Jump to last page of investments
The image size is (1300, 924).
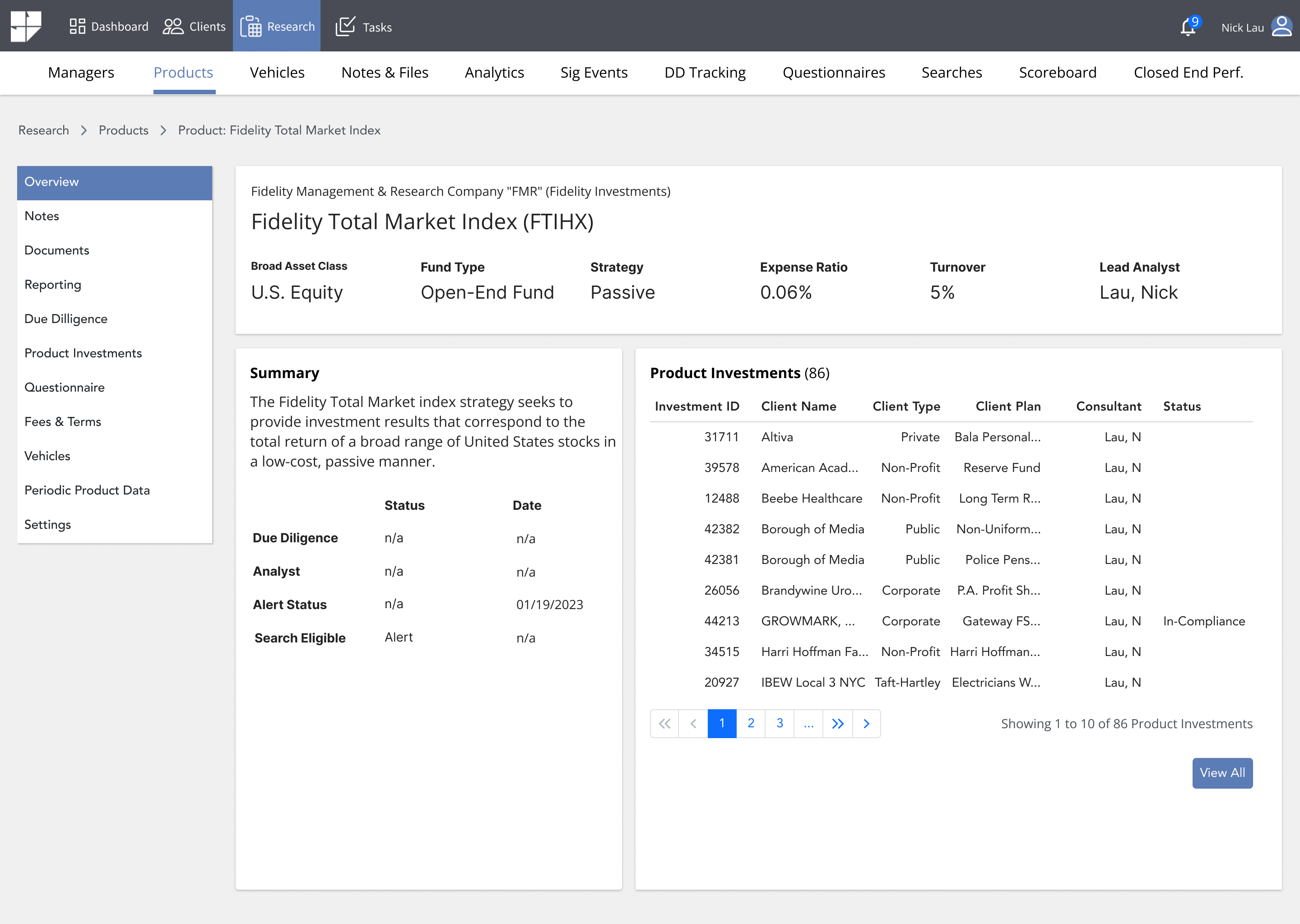point(838,724)
